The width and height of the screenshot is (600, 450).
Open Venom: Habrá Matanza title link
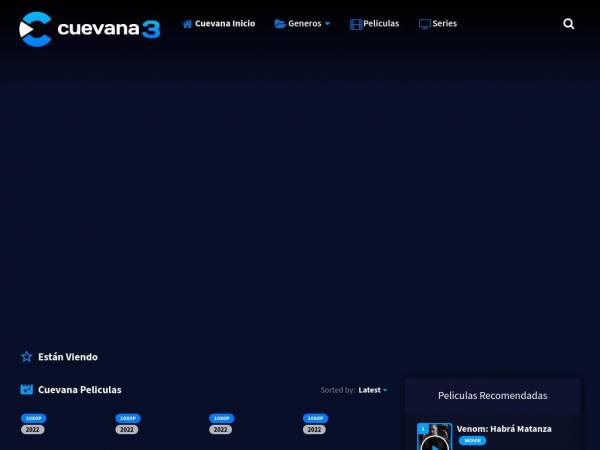coord(504,429)
